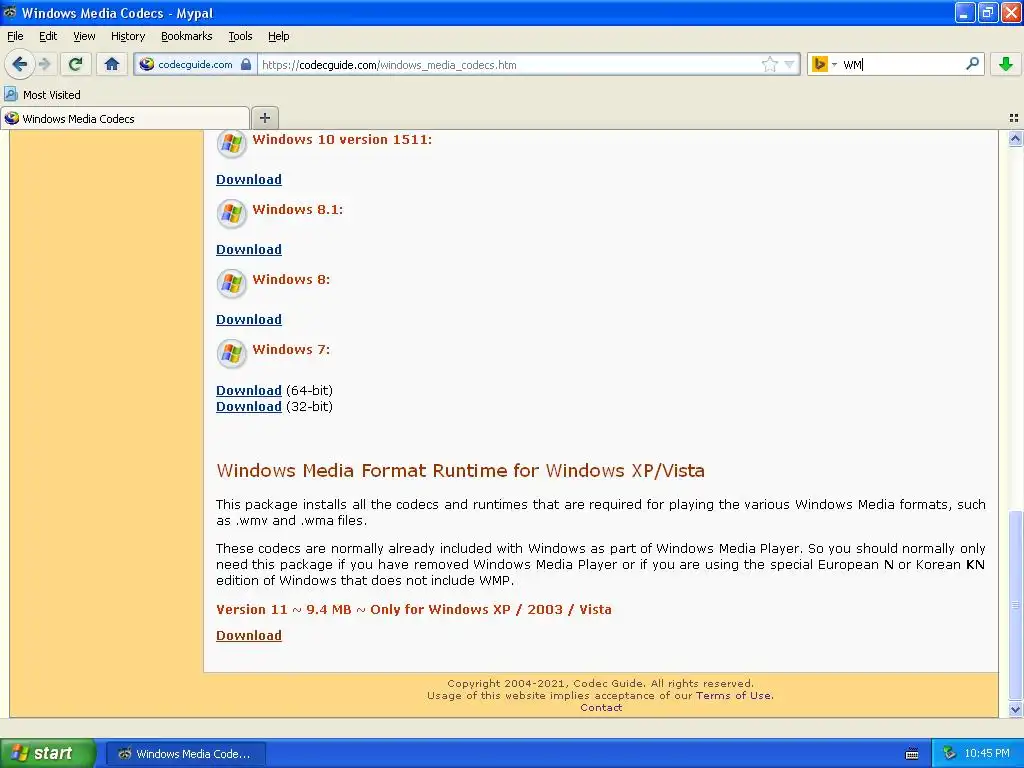Open the Help menu

click(x=278, y=36)
